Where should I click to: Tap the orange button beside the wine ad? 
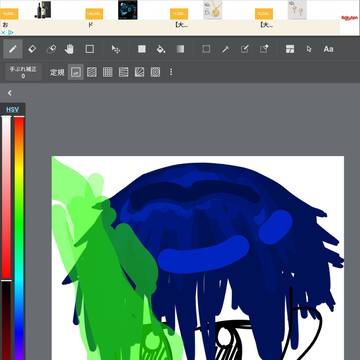click(x=9, y=14)
